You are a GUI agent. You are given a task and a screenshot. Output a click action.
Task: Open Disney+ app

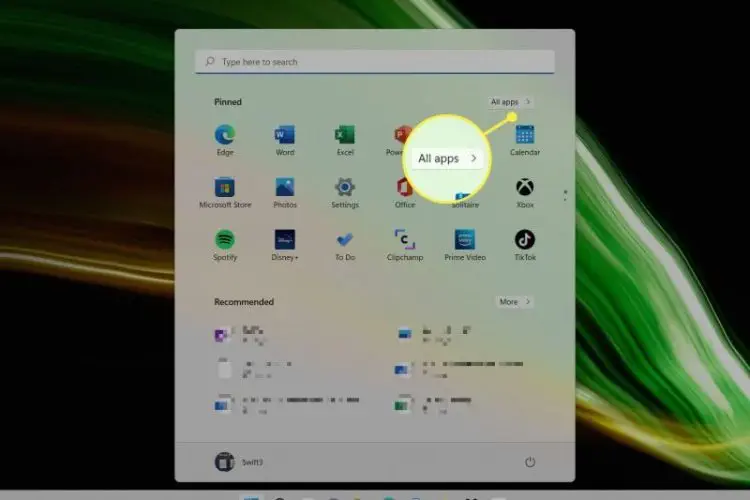point(285,245)
